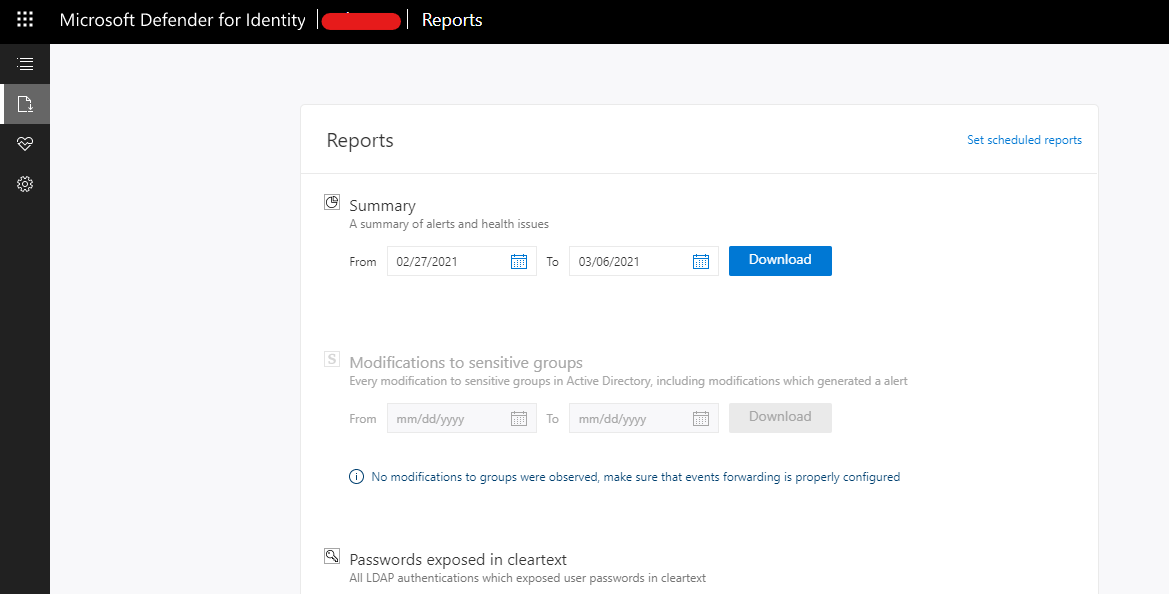Open the Health heart icon in sidebar
Screen dimensions: 1169x594
[25, 144]
